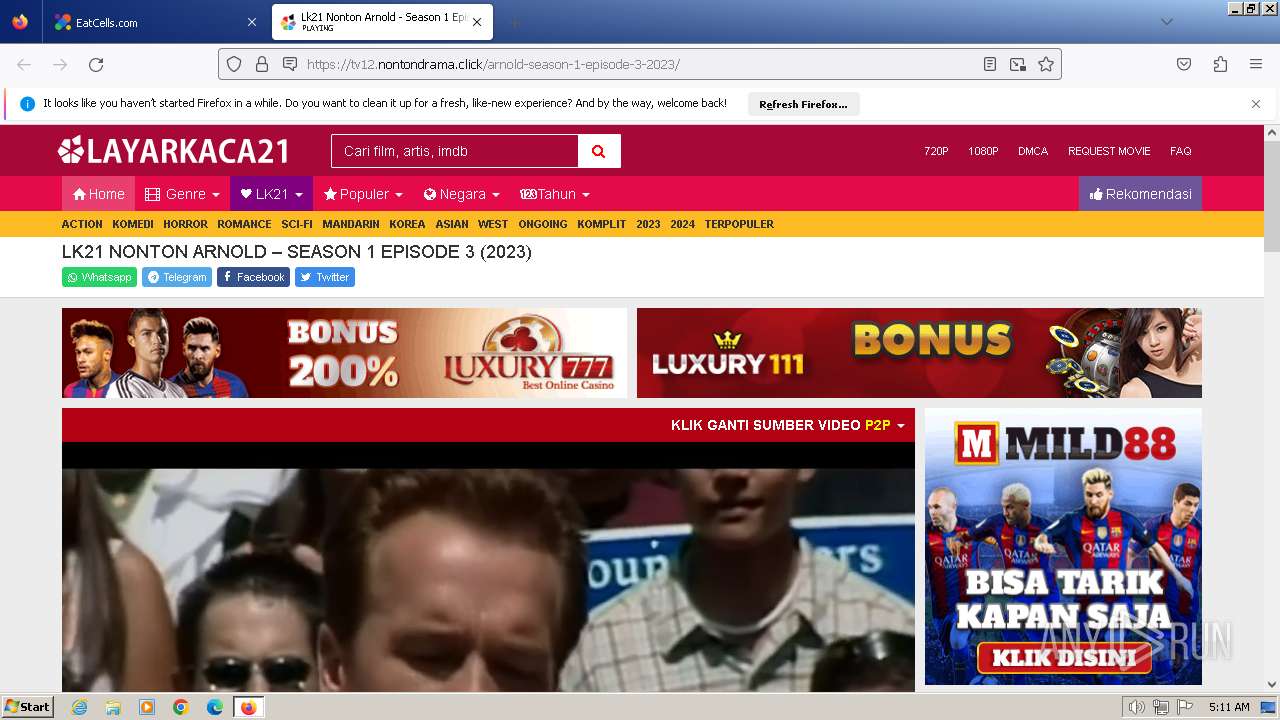
Task: Click the LAYARKACA21 logo
Action: tap(174, 151)
